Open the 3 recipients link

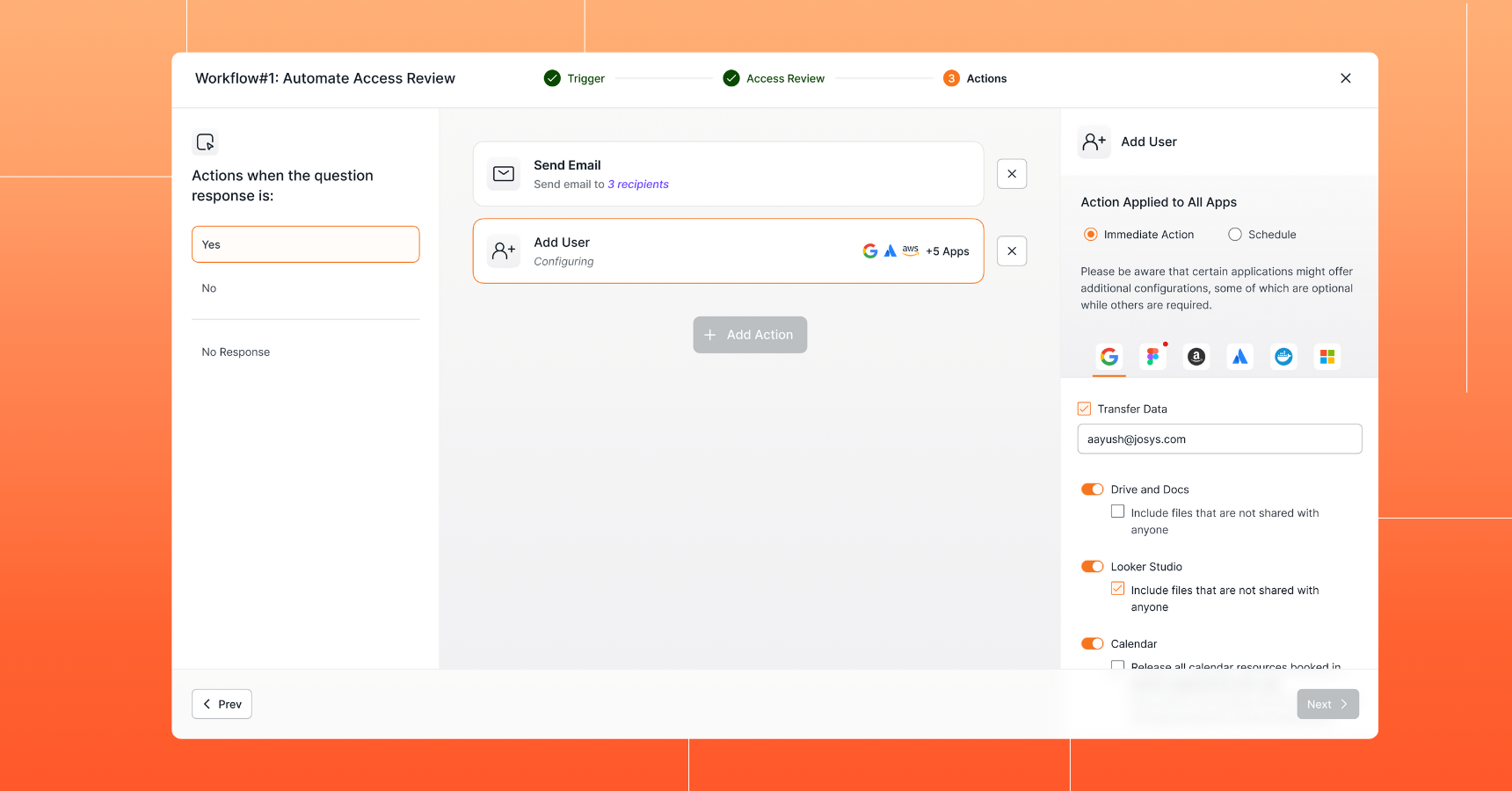(x=638, y=185)
